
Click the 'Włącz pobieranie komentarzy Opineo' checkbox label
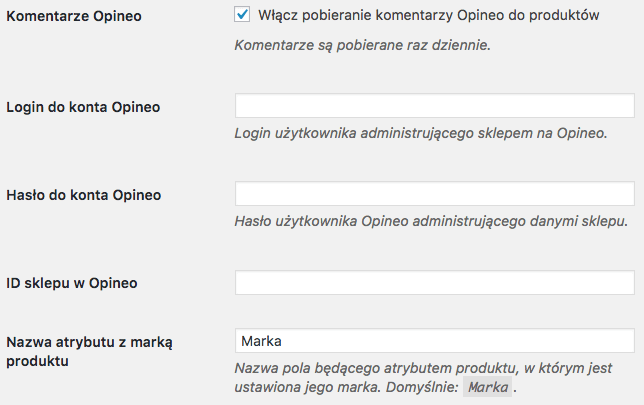(428, 16)
